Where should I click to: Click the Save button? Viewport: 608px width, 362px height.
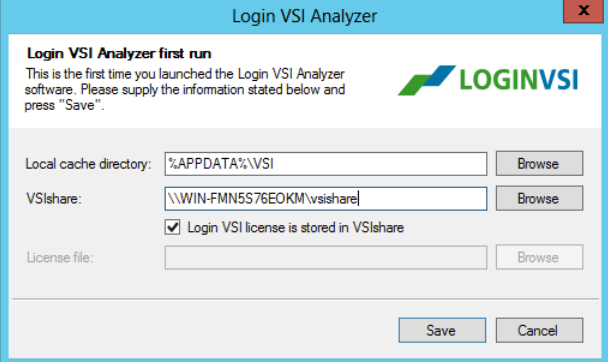(x=442, y=330)
